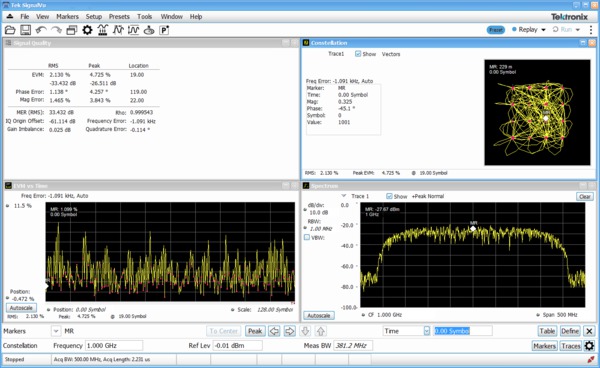Open the Settings gear in toolbar
Image resolution: width=600 pixels, height=368 pixels.
click(87, 30)
